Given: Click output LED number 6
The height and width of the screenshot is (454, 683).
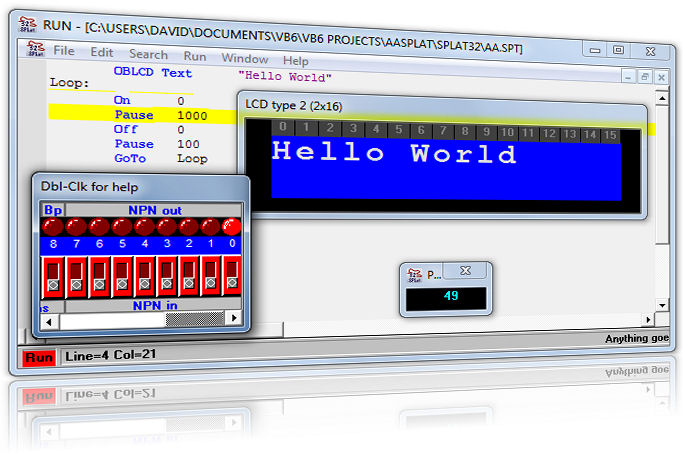Looking at the screenshot, I should coord(98,227).
